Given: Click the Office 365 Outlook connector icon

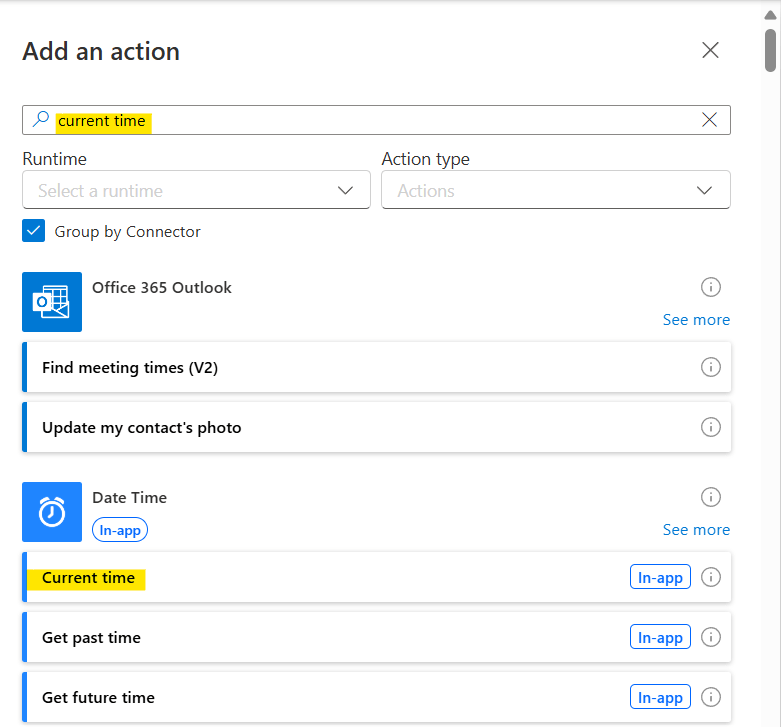Looking at the screenshot, I should pos(52,301).
